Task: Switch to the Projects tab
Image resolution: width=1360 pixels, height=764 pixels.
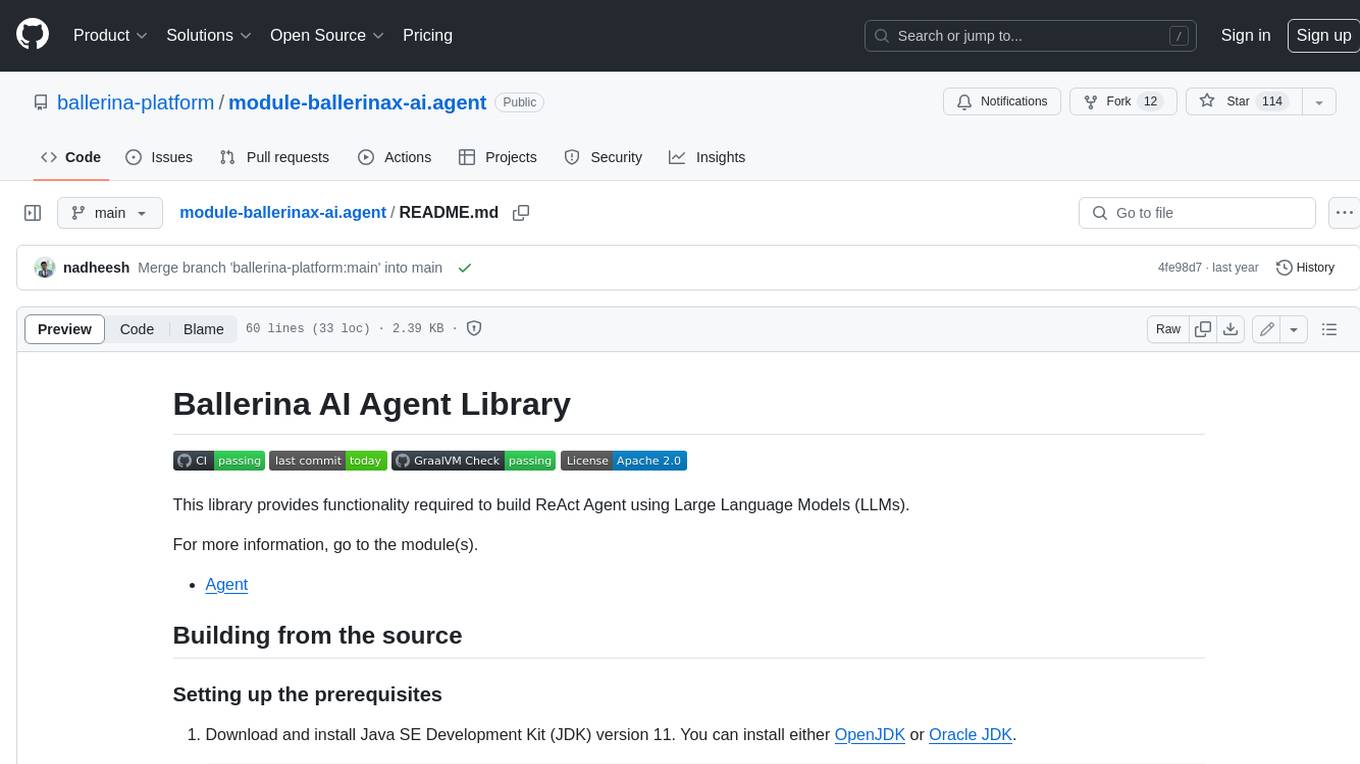Action: [x=498, y=157]
